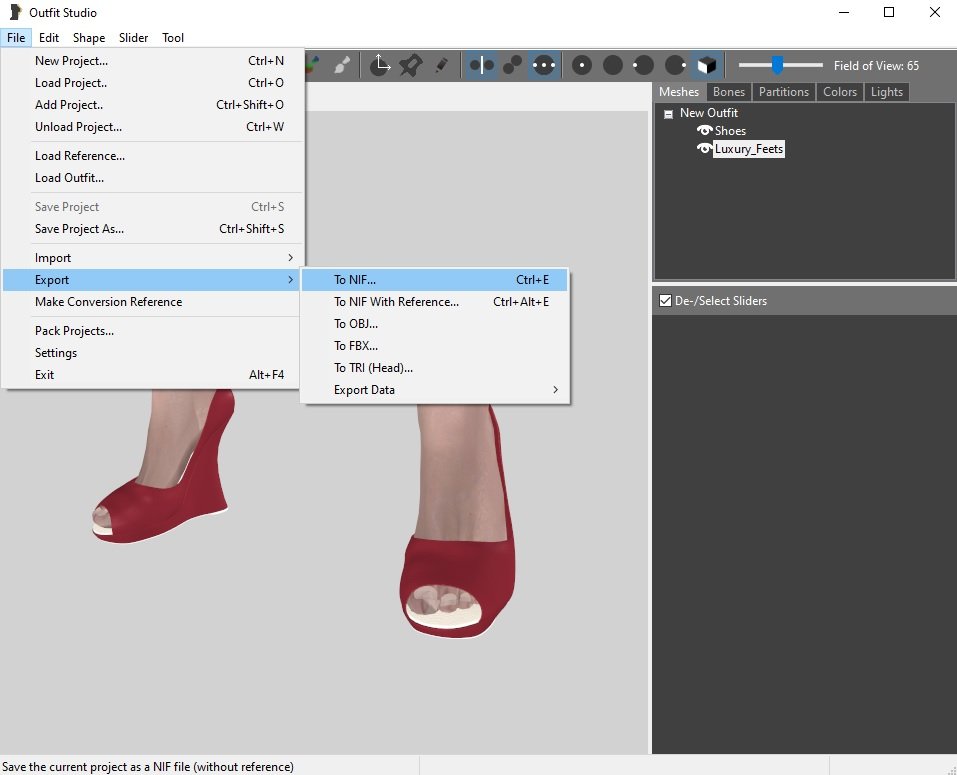Select the transform tool axes icon
Viewport: 957px width, 775px height.
(x=380, y=66)
